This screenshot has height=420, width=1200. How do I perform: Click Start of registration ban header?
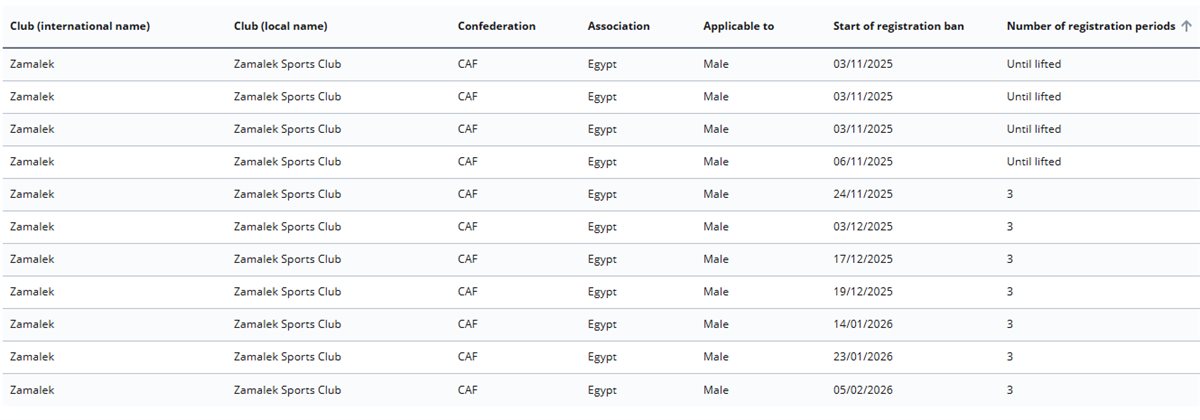point(899,26)
